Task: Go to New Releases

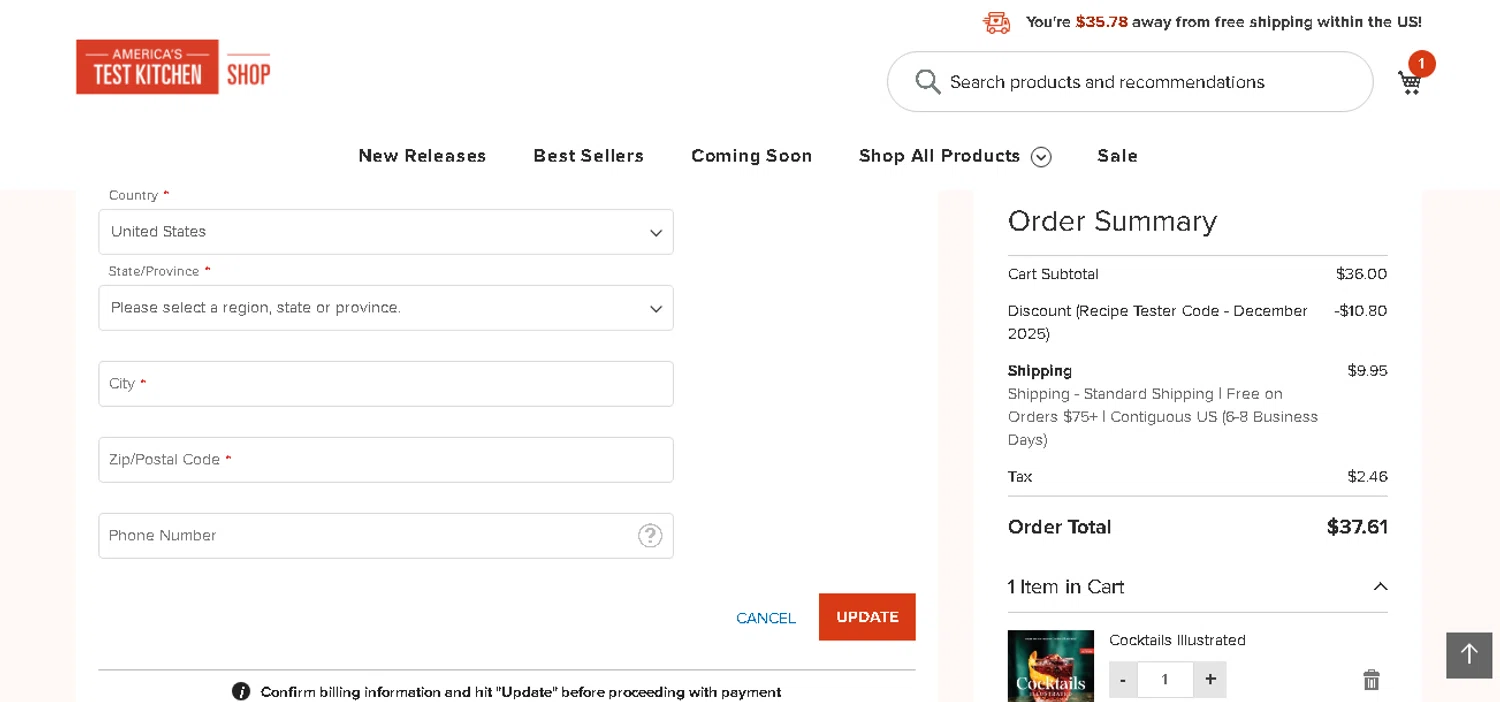Action: [x=422, y=156]
